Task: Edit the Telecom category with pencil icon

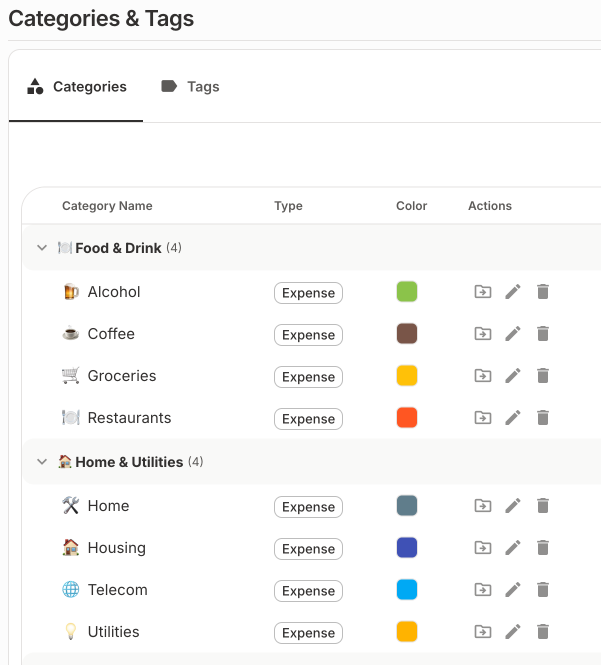Action: [x=513, y=590]
